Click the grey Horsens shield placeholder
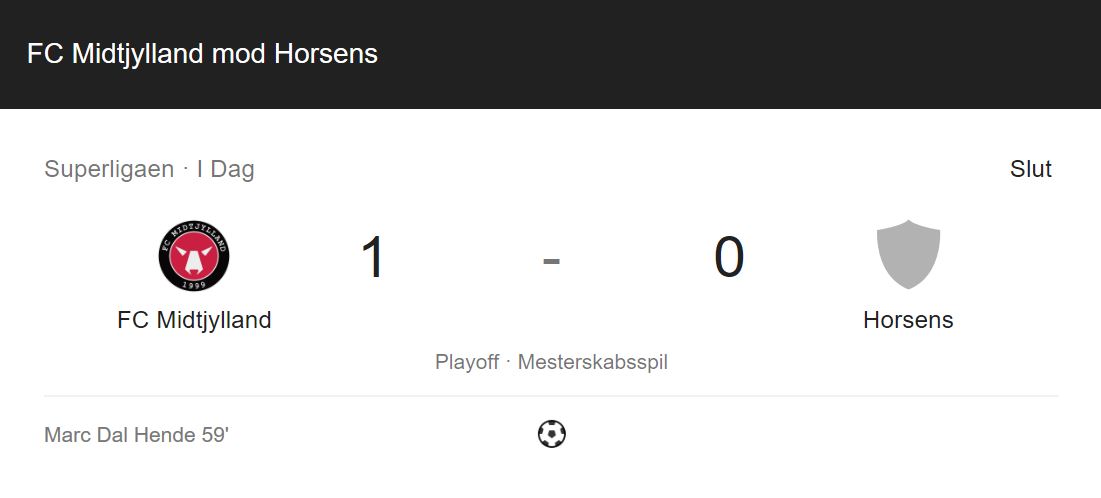This screenshot has height=498, width=1101. pyautogui.click(x=908, y=254)
